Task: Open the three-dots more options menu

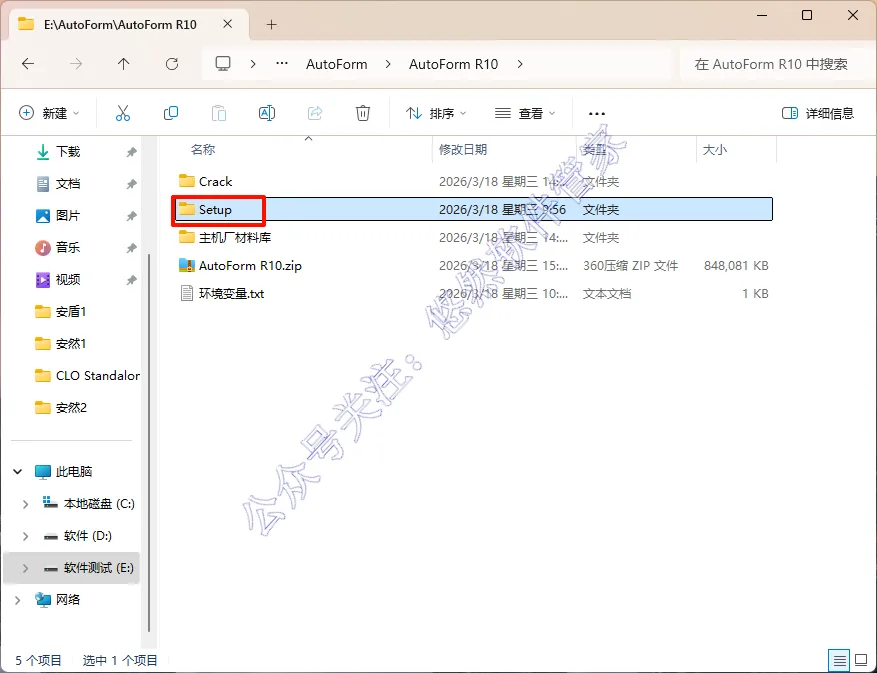Action: coord(597,114)
